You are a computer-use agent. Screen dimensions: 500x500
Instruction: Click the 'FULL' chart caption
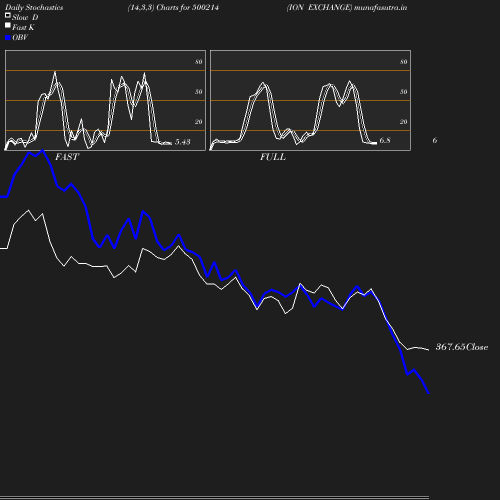pos(273,157)
